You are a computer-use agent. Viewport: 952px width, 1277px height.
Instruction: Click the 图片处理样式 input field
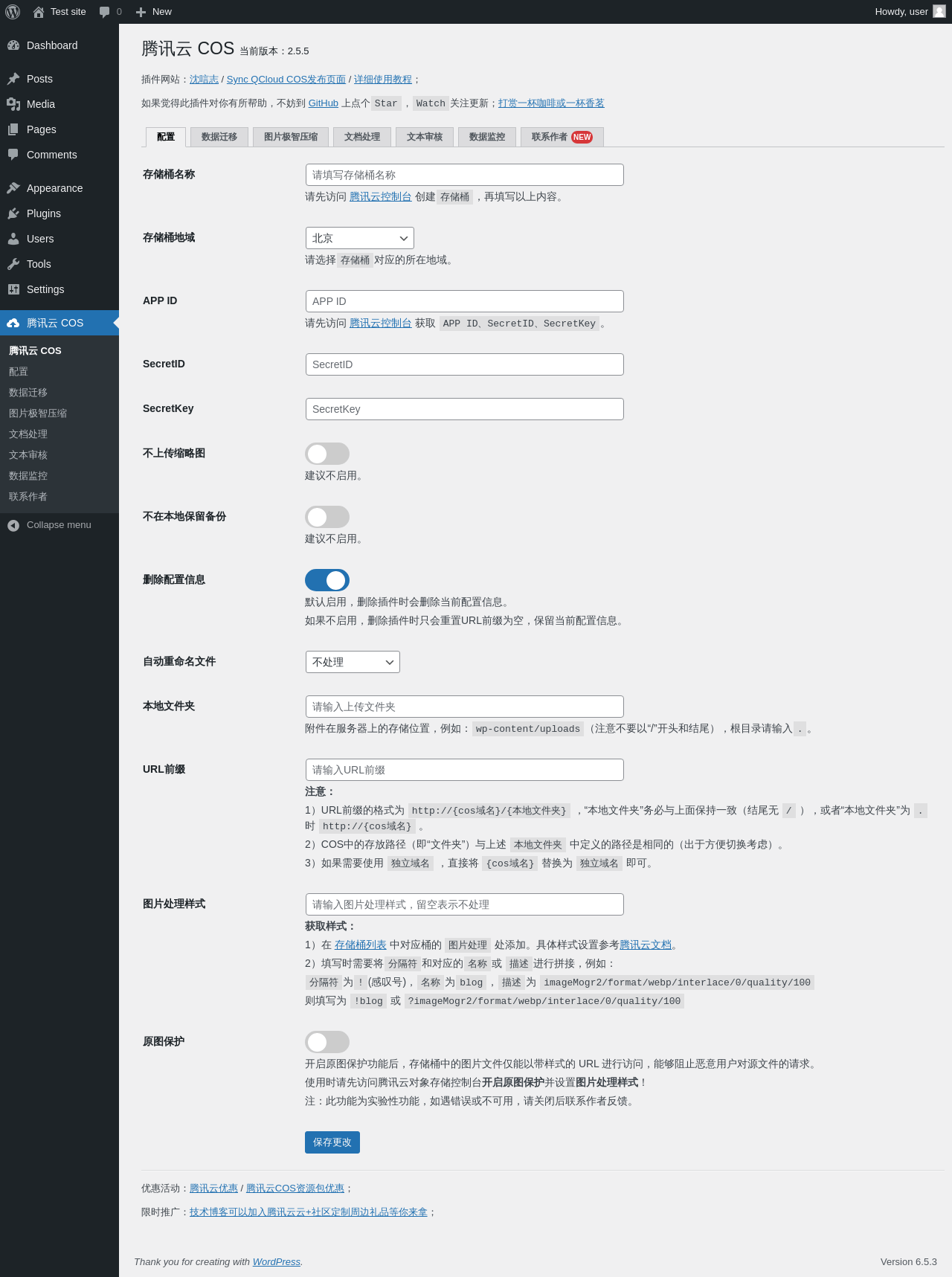coord(465,904)
